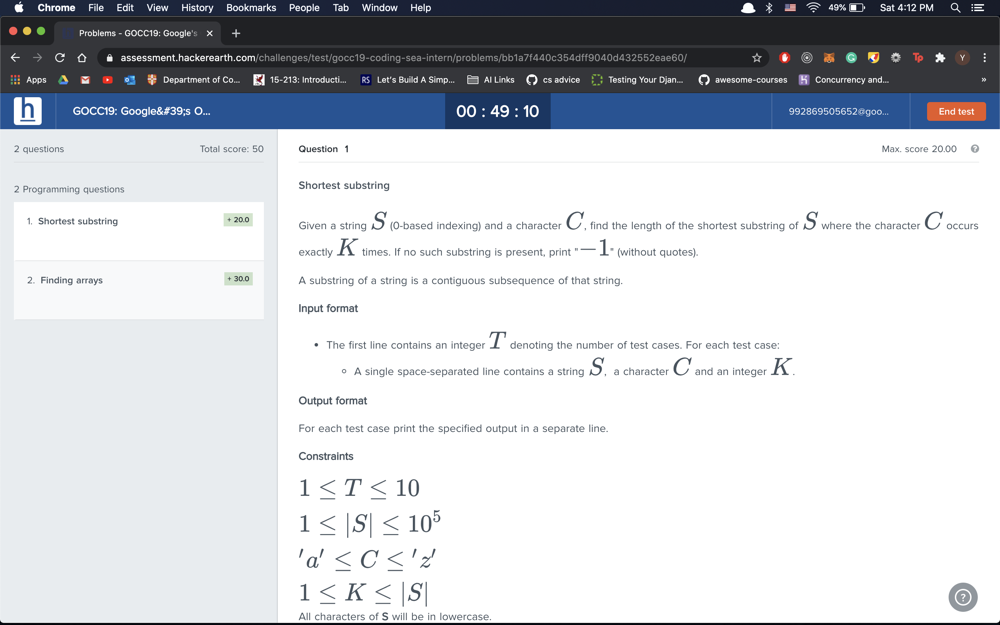Expand the hidden bookmarks overflow chevron
Image resolution: width=1000 pixels, height=625 pixels.
click(983, 80)
